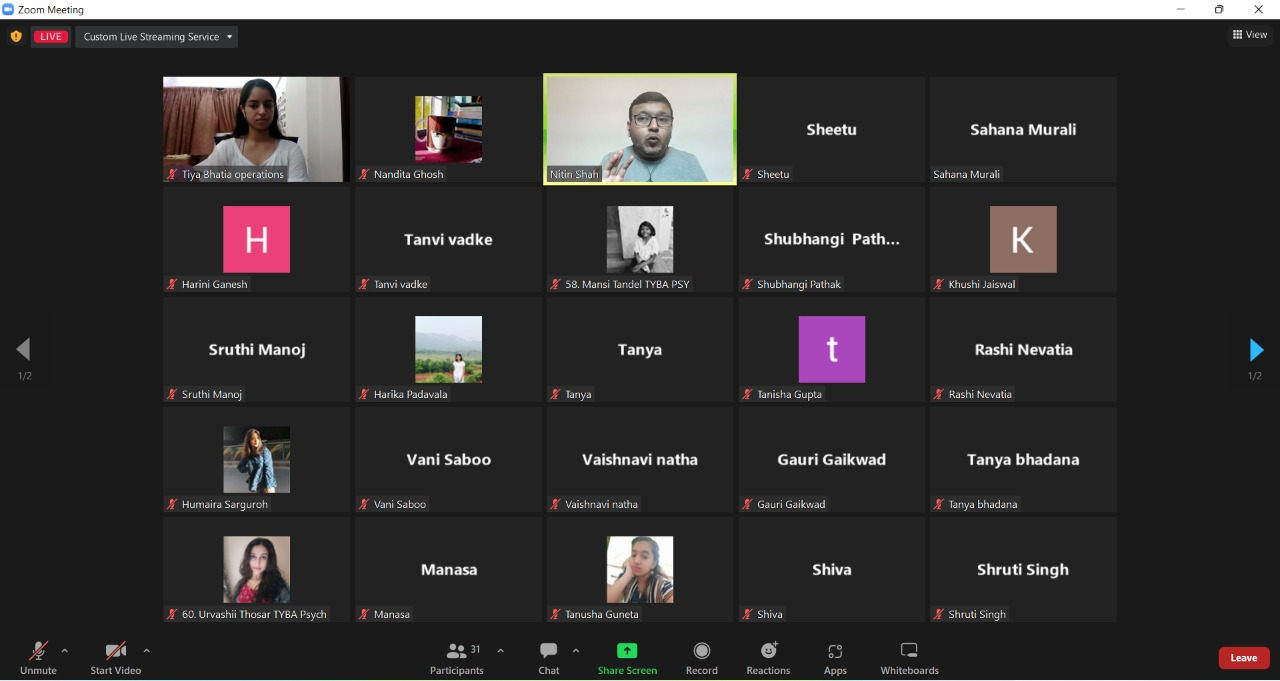The image size is (1280, 681).
Task: Click the Tanya participant tile
Action: [x=640, y=350]
